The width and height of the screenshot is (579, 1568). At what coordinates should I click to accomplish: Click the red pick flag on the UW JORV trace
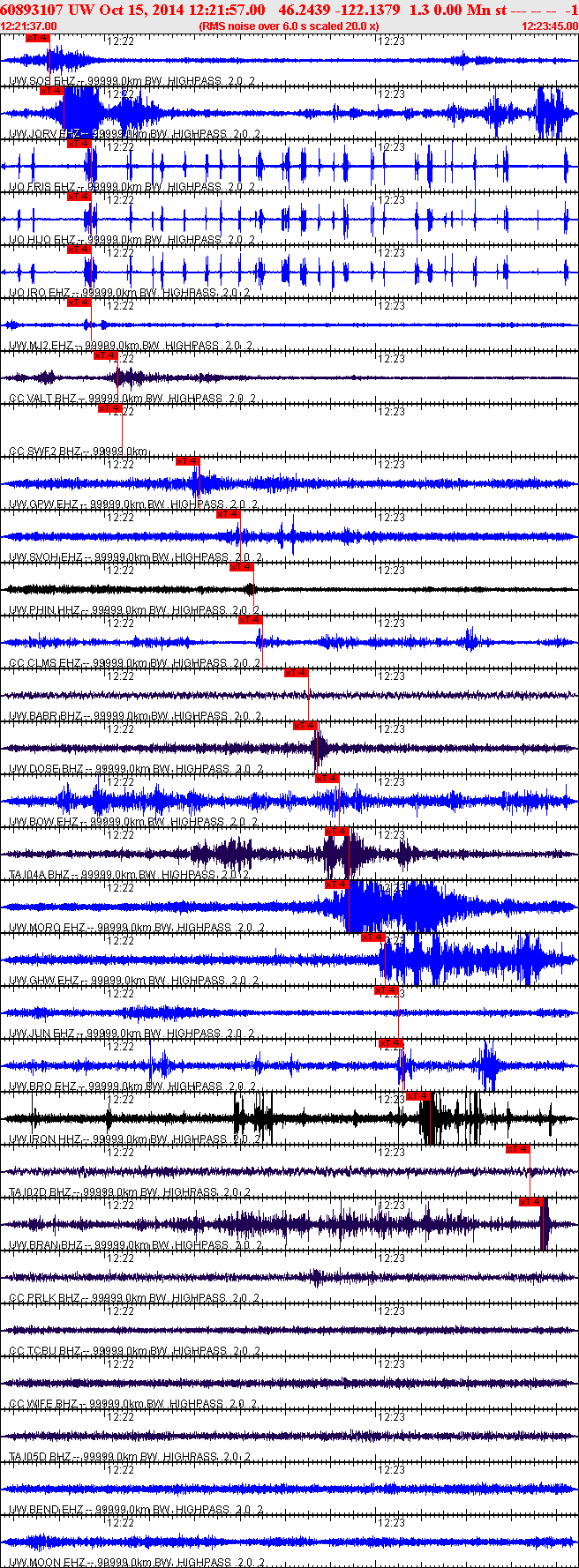pos(52,91)
